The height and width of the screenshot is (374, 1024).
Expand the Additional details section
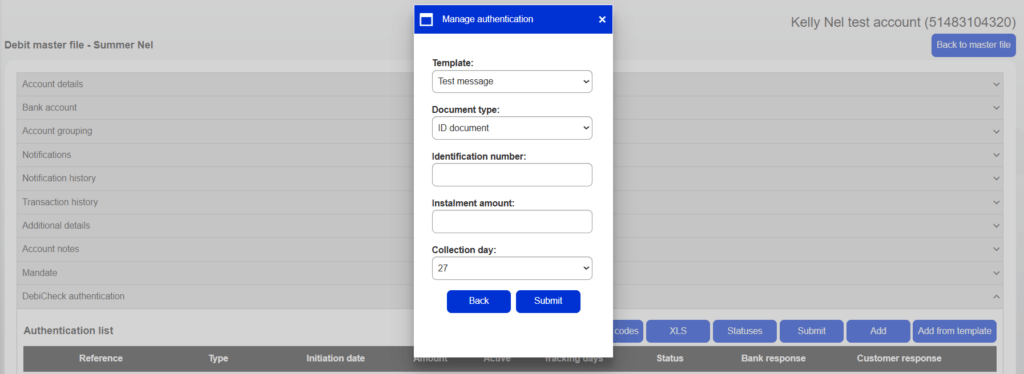(x=510, y=225)
